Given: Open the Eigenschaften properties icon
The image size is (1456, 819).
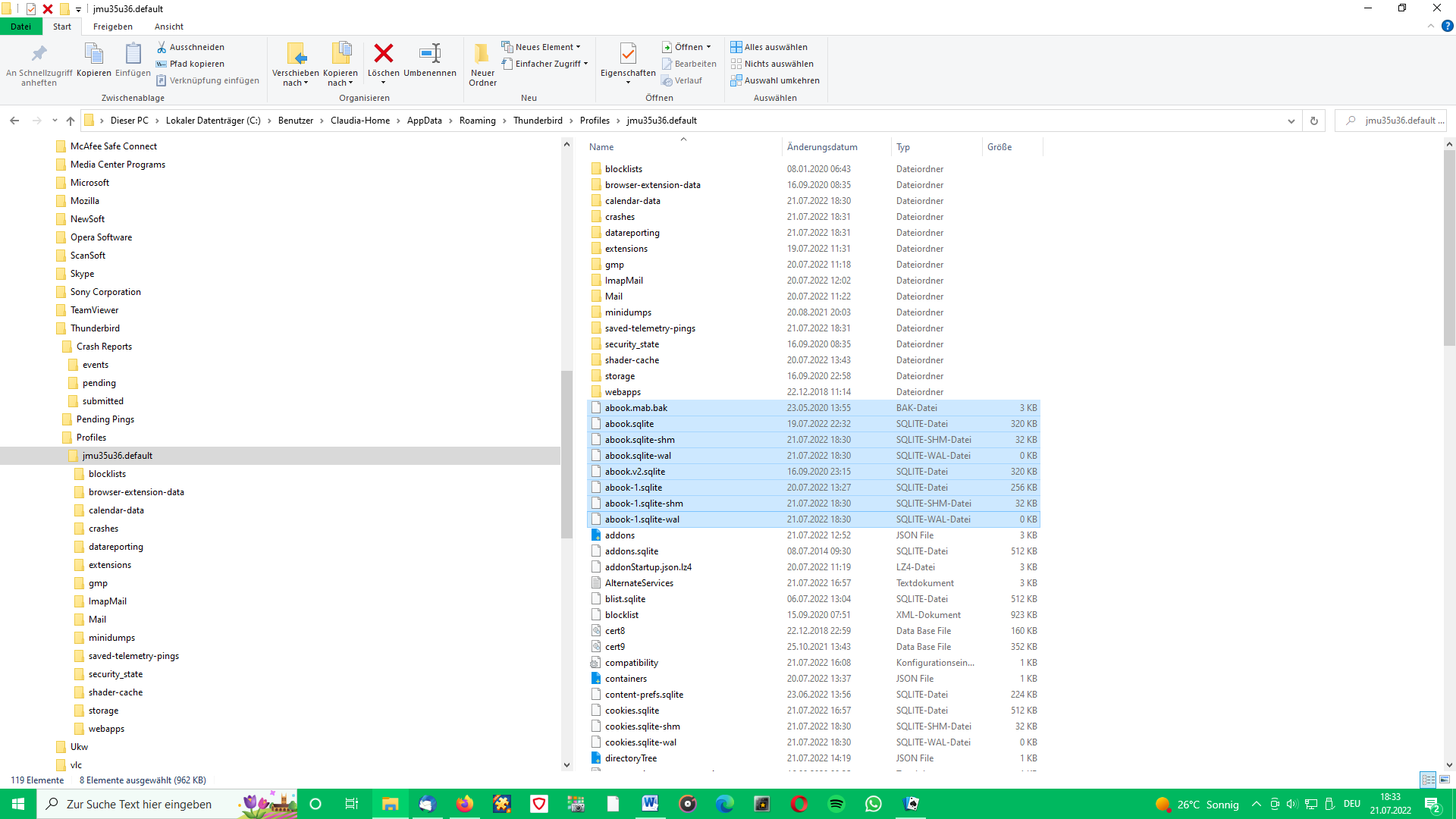Looking at the screenshot, I should 628,54.
